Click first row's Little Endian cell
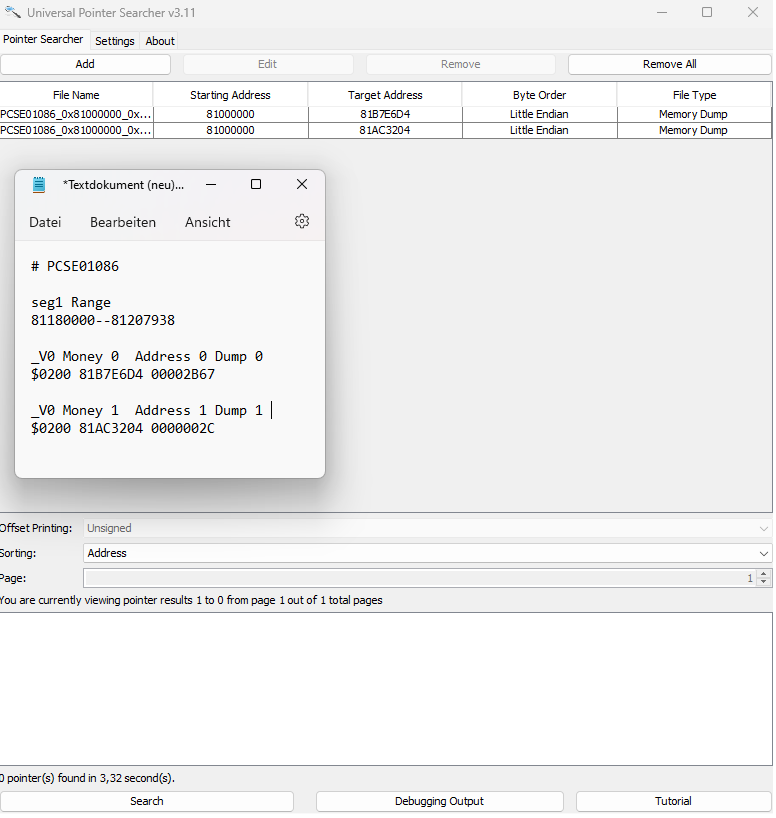 [539, 114]
